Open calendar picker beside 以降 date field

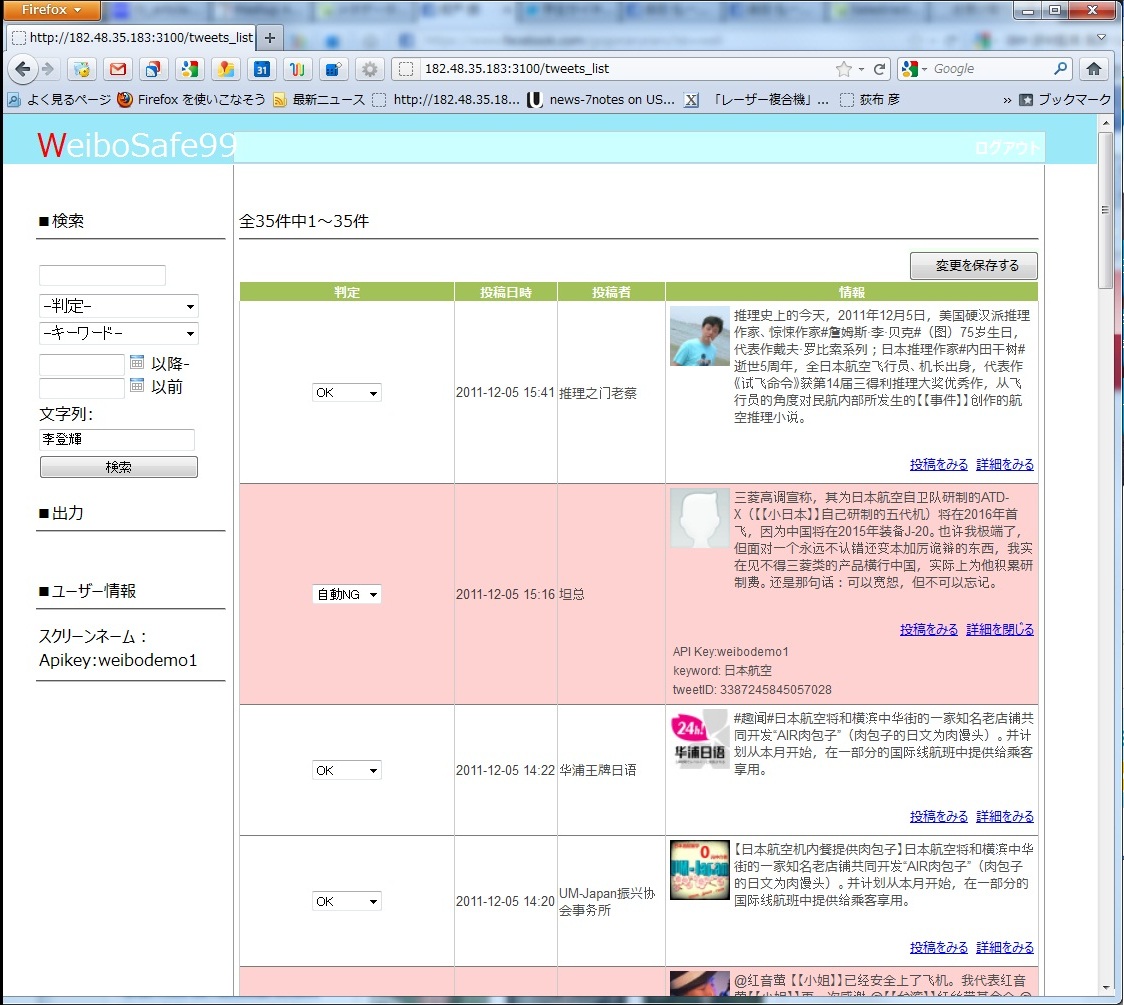coord(138,363)
